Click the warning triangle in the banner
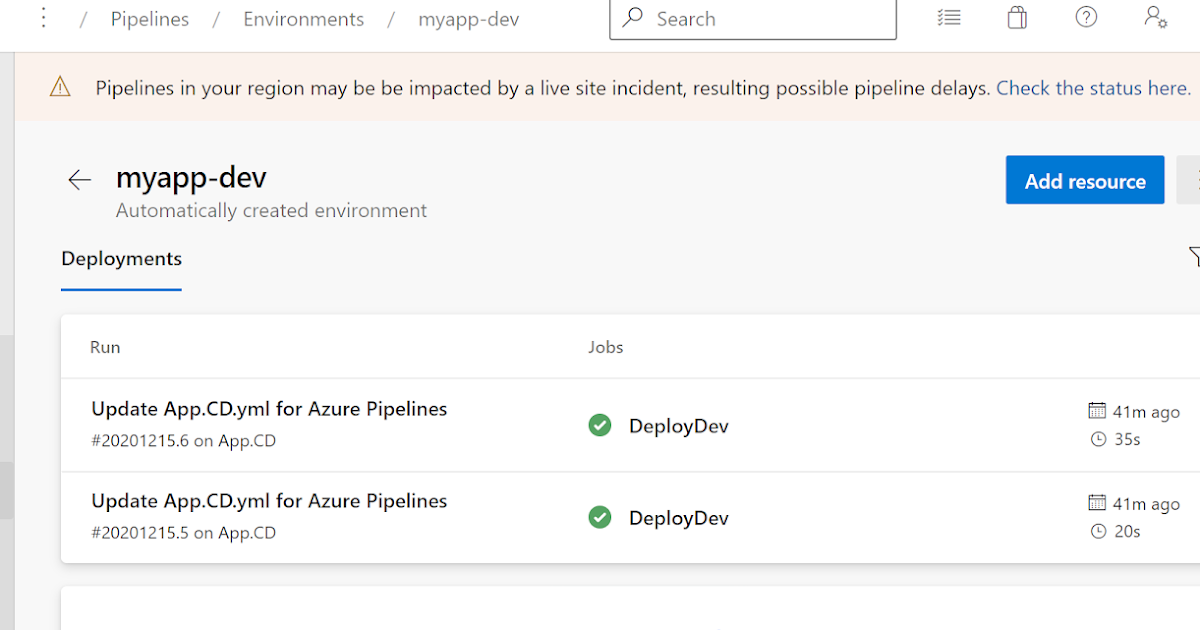The image size is (1200, 630). [60, 87]
